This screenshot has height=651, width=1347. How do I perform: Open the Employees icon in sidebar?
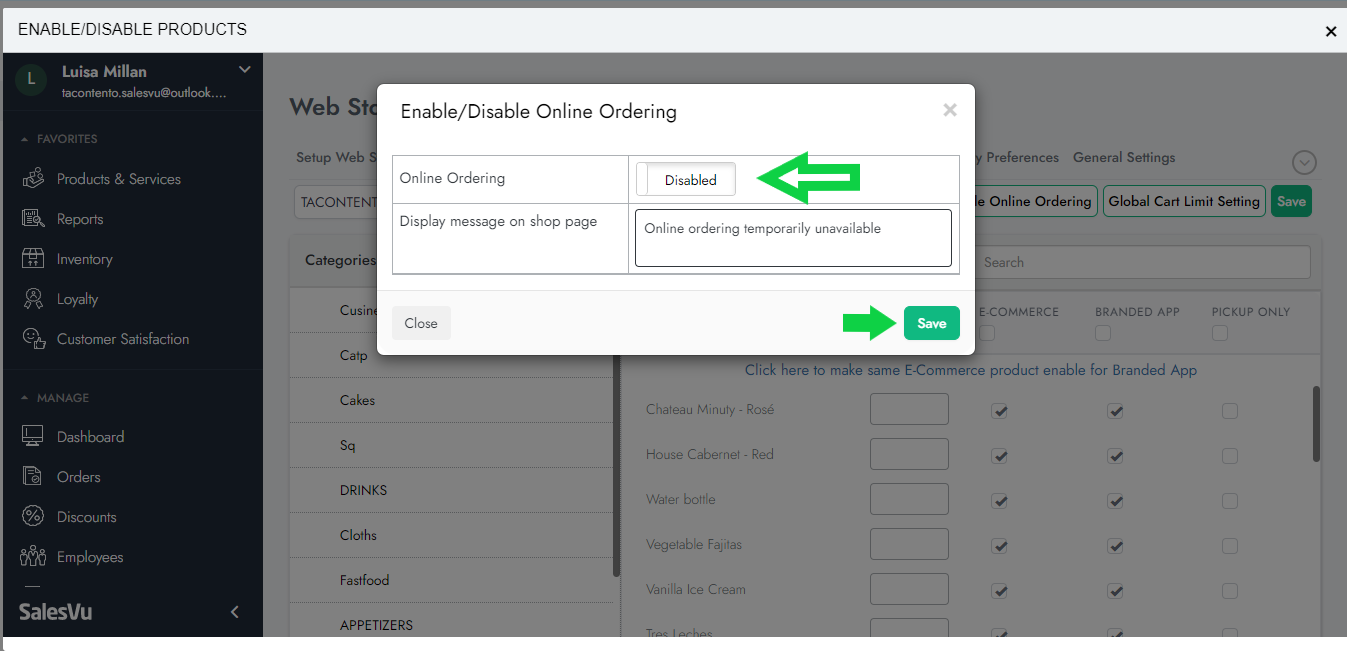point(33,557)
